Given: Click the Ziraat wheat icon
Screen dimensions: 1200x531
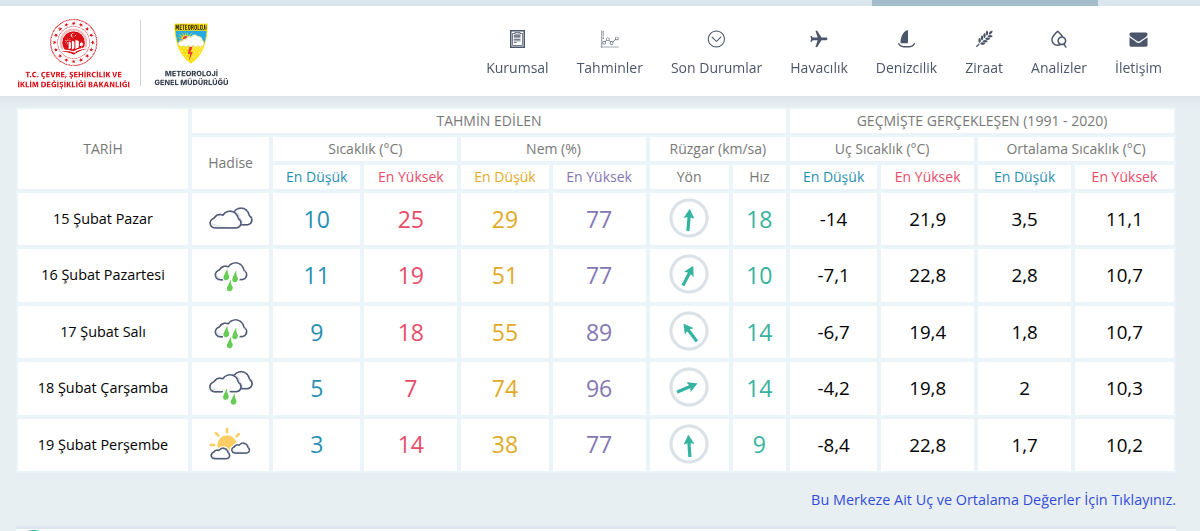Looking at the screenshot, I should 984,40.
